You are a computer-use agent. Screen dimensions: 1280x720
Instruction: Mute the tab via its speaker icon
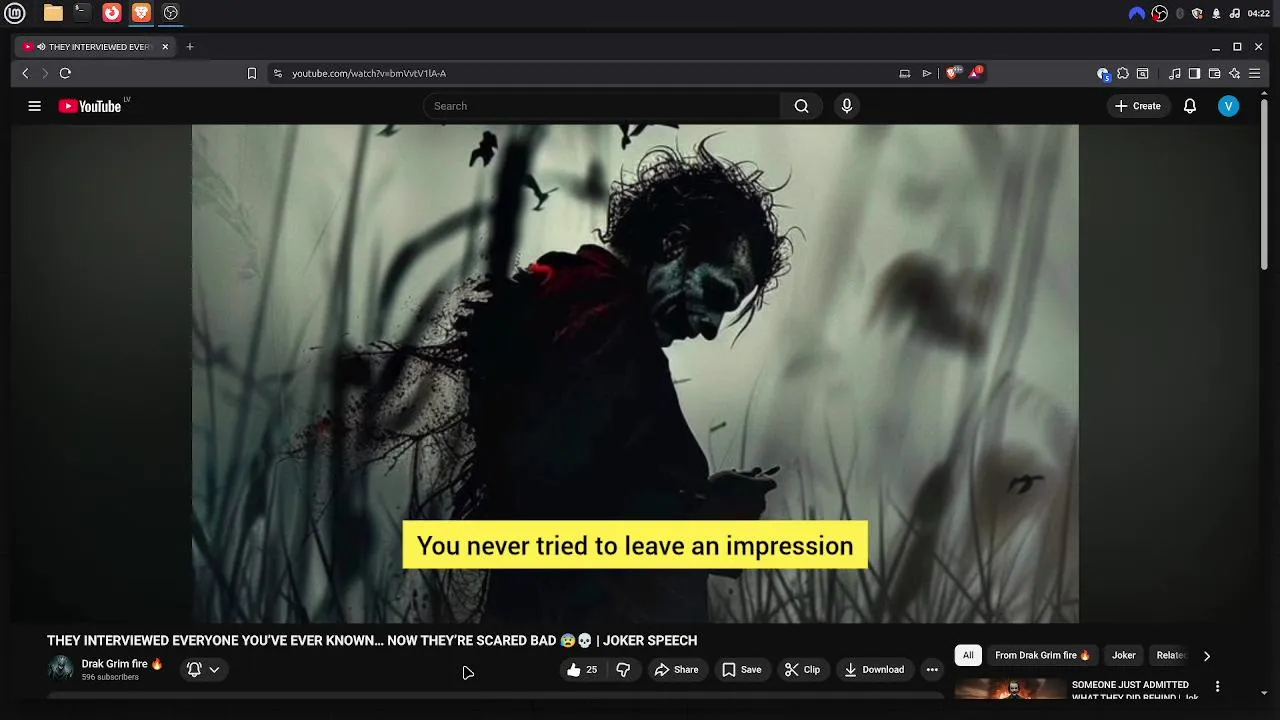41,47
